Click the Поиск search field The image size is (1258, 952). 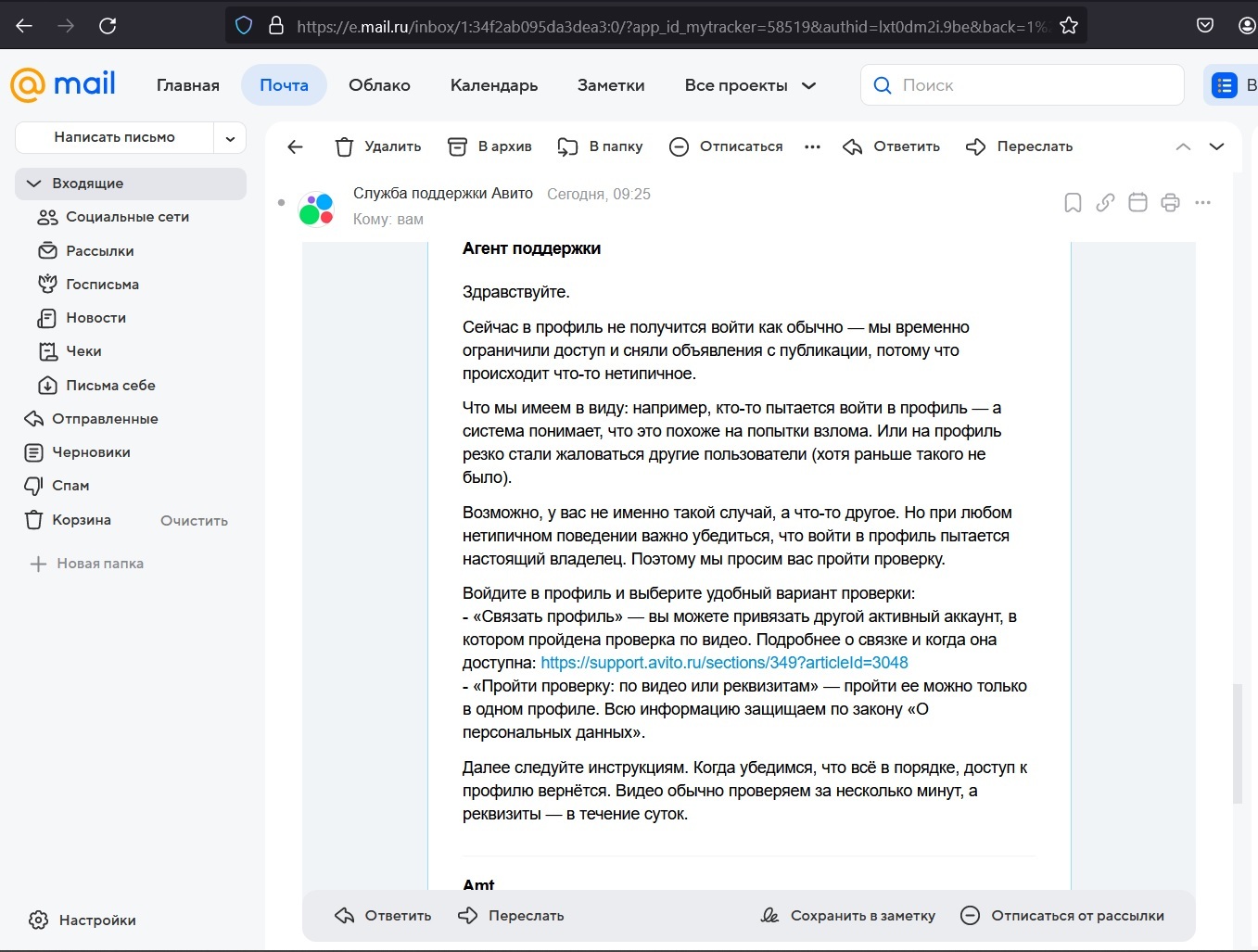[x=1023, y=85]
